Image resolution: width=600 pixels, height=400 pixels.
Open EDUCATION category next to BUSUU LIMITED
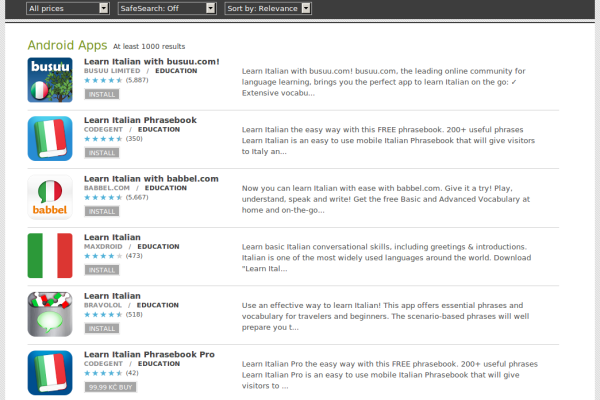tap(176, 71)
